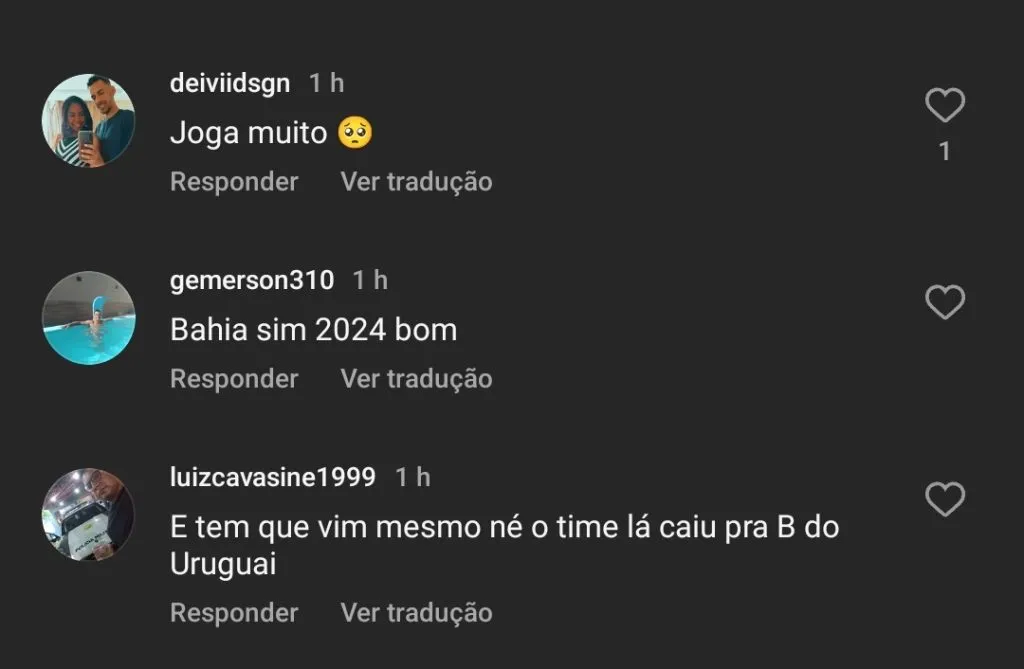
Task: Open luizcavasine1999's profile picture
Action: point(88,514)
